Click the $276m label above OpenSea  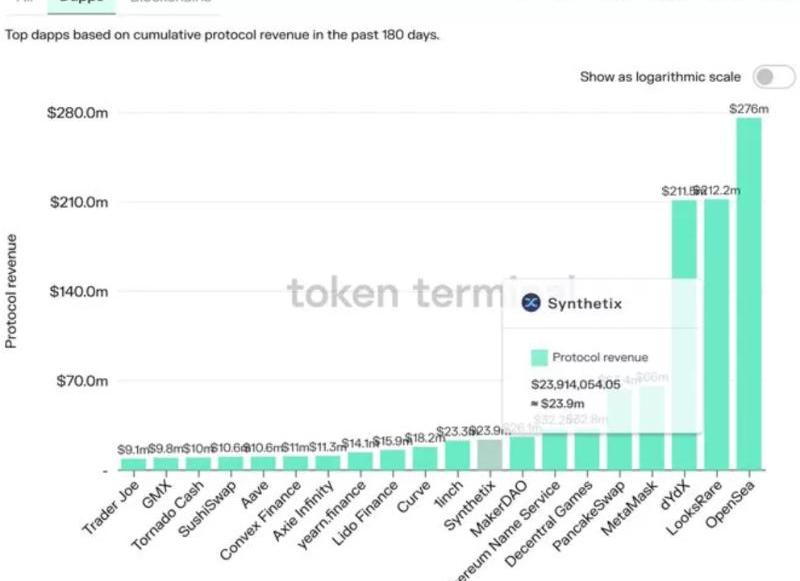point(749,107)
